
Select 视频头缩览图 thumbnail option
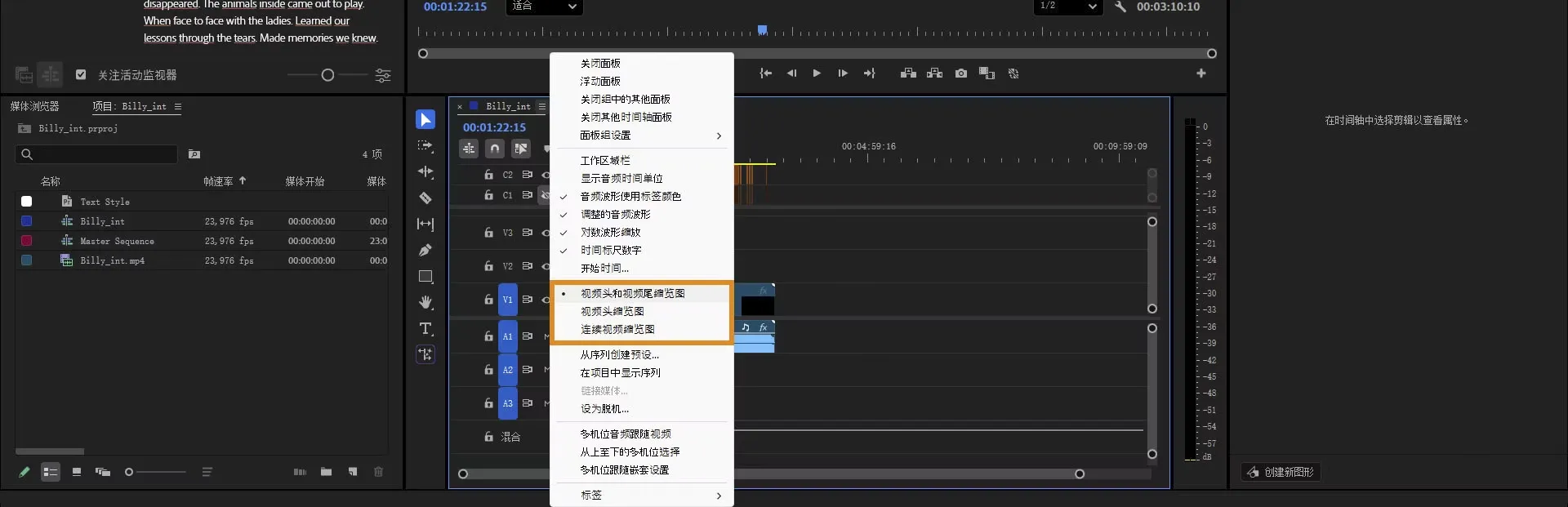point(612,311)
